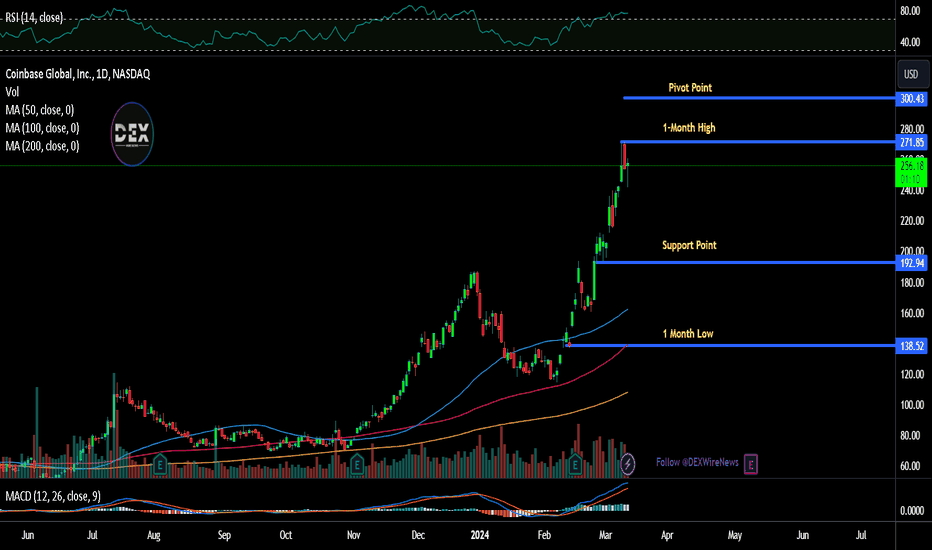Click the earnings E marker near November
Viewport: 932px width, 550px height.
[x=357, y=464]
